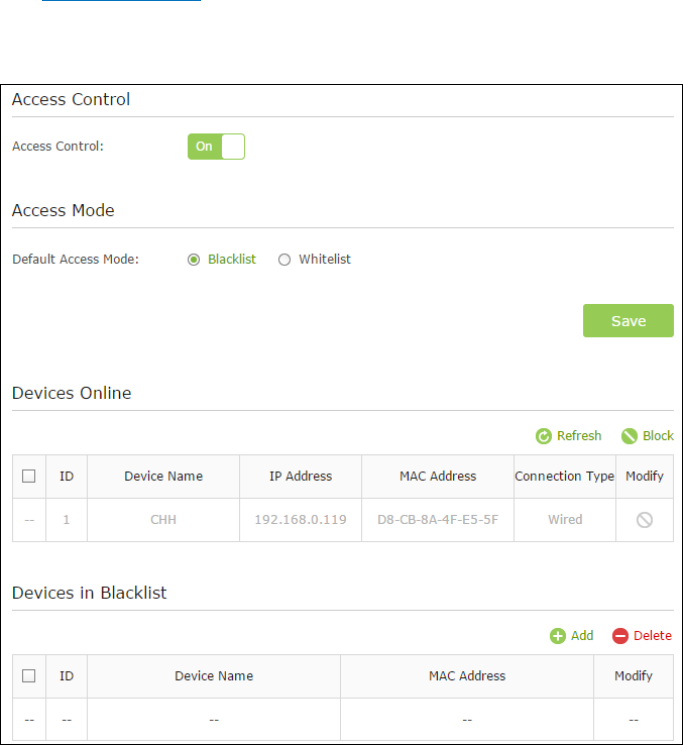
Task: Click the green Refresh icon
Action: pos(543,436)
